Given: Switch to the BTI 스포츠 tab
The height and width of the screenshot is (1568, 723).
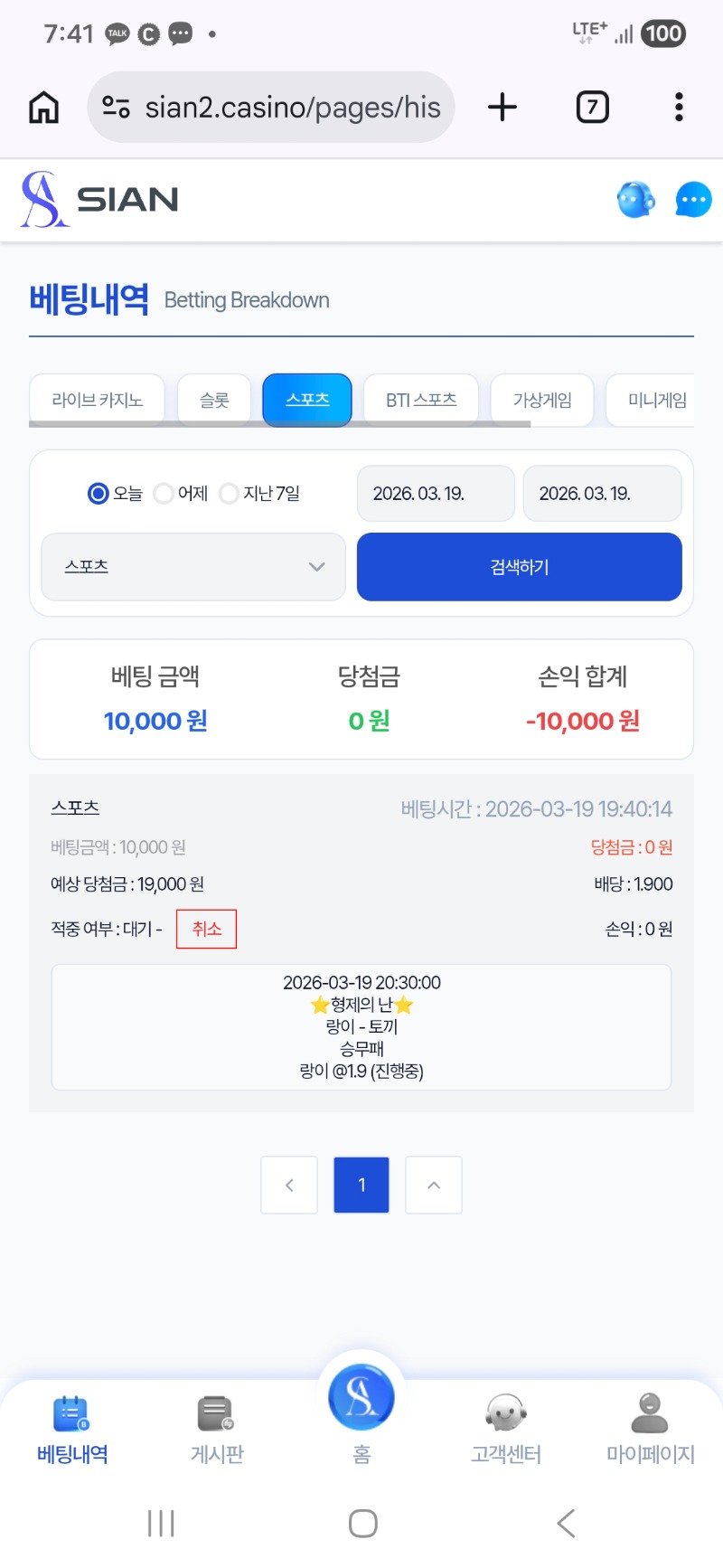Looking at the screenshot, I should [421, 400].
